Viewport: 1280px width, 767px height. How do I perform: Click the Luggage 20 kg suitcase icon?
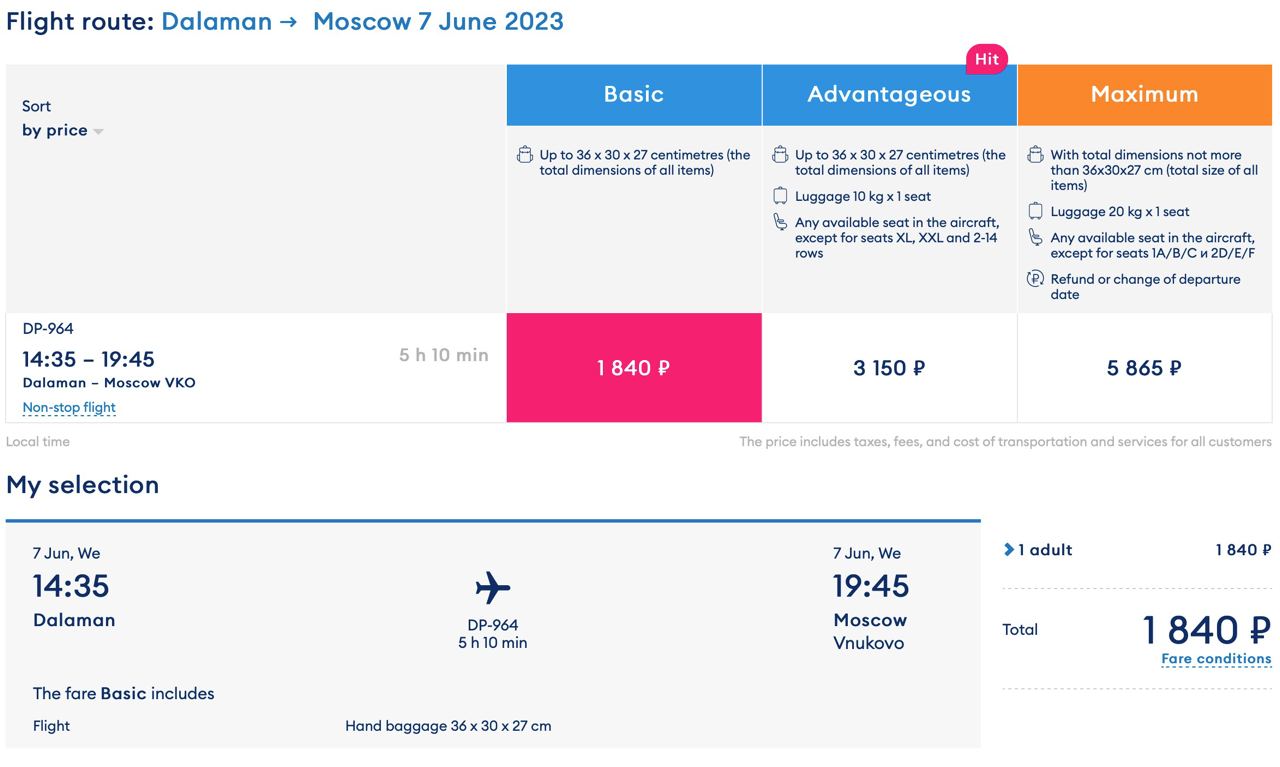click(x=1035, y=211)
